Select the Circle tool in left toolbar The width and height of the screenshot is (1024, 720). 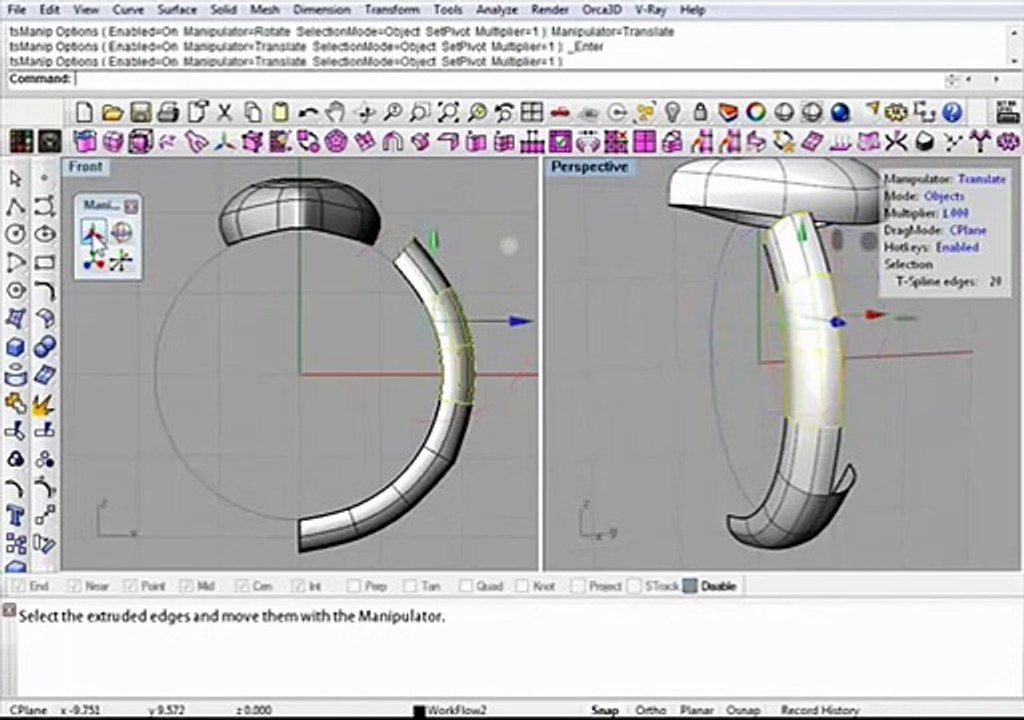pyautogui.click(x=16, y=234)
